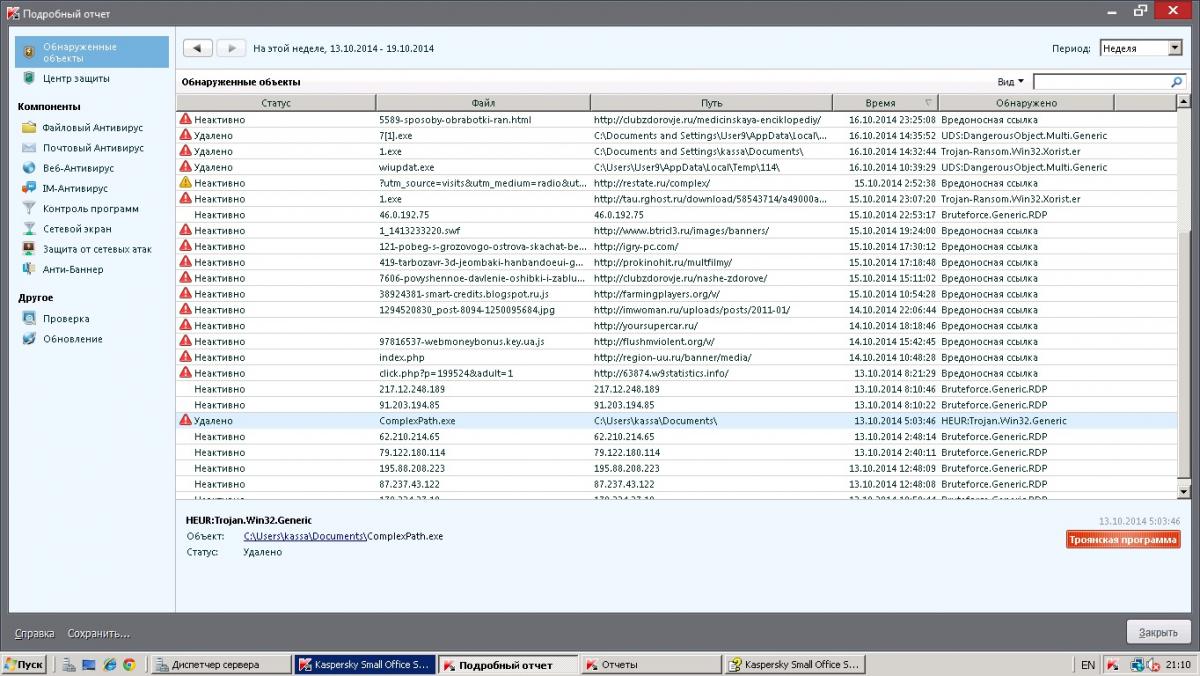Open Анти-Баннер report
The width and height of the screenshot is (1200, 676).
(72, 269)
